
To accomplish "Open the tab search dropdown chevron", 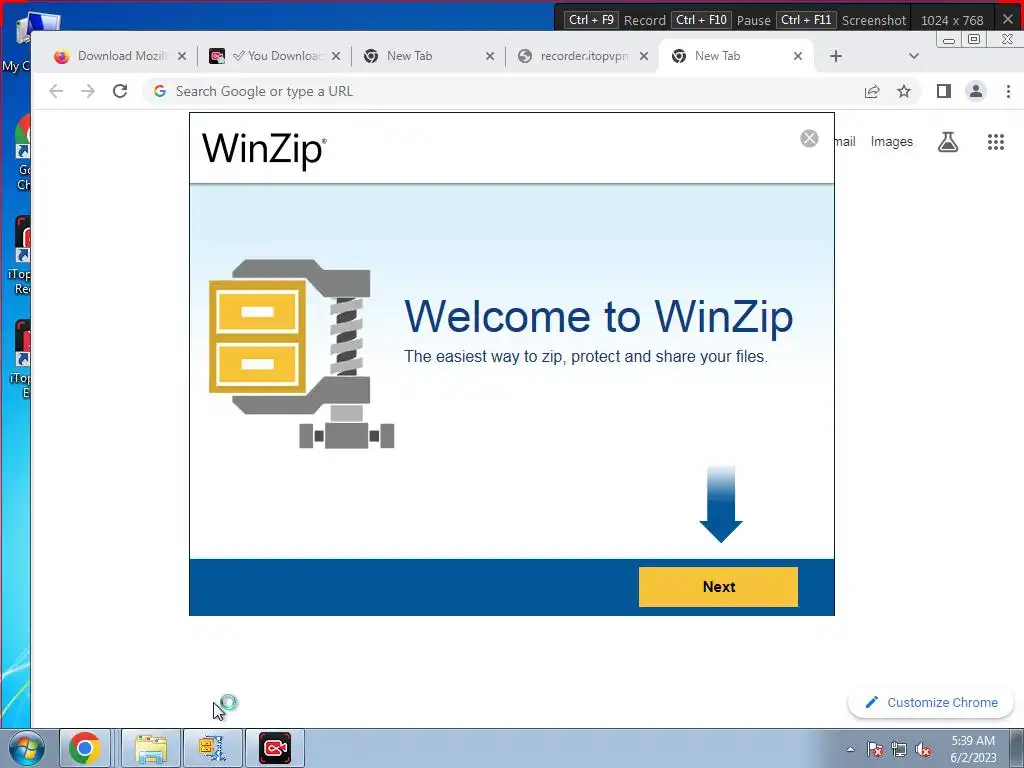I will [914, 56].
